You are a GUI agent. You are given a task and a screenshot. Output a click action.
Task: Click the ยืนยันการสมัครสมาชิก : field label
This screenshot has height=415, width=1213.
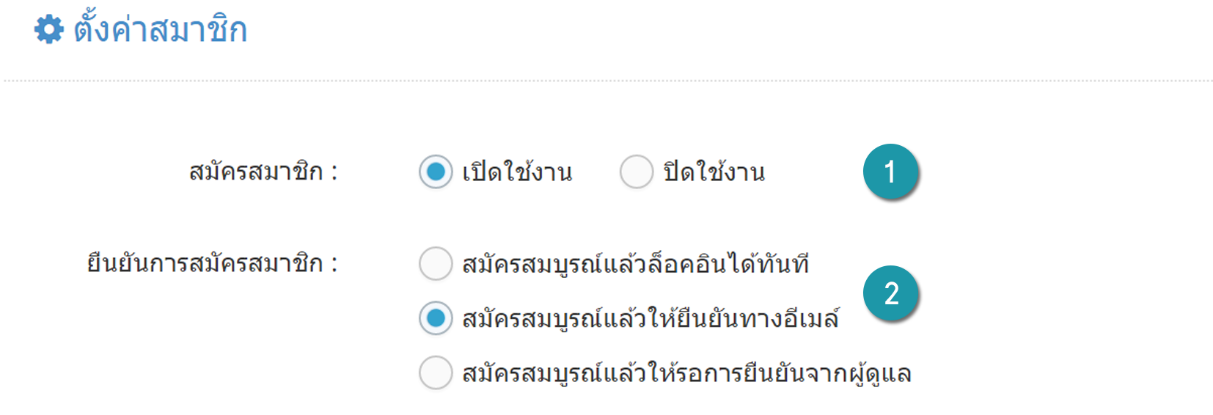point(213,265)
